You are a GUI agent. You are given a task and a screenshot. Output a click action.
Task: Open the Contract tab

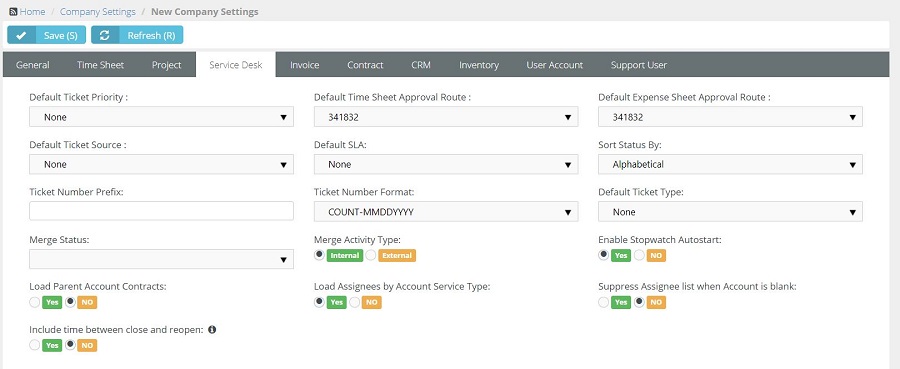(365, 65)
